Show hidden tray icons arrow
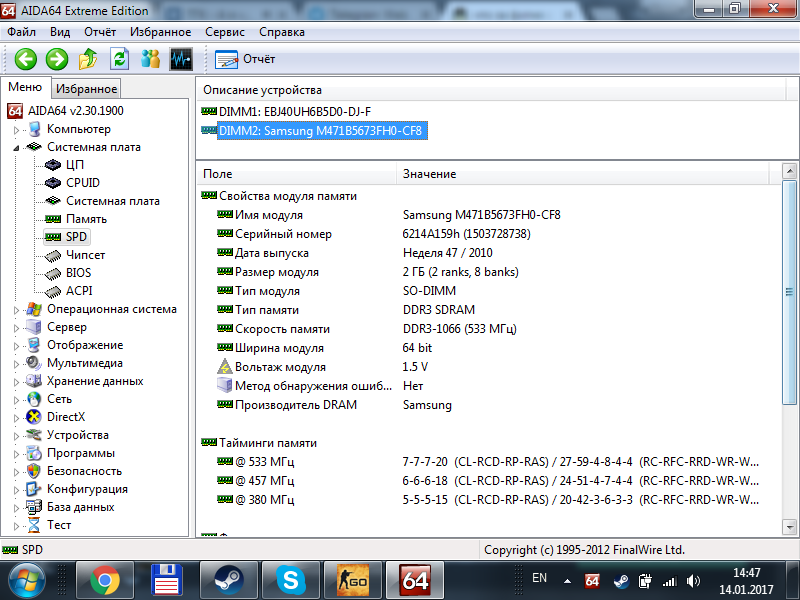800x600 pixels. (567, 581)
